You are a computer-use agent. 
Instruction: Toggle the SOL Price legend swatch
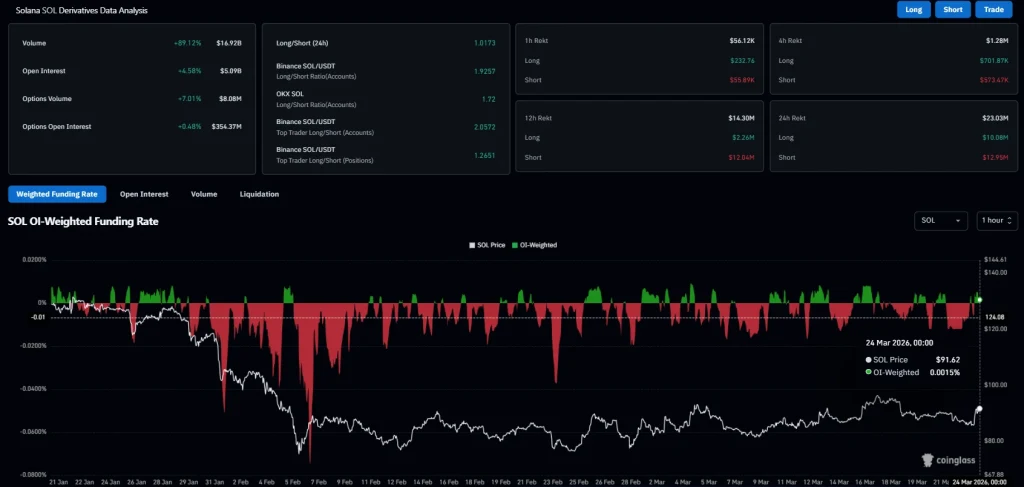coord(472,245)
